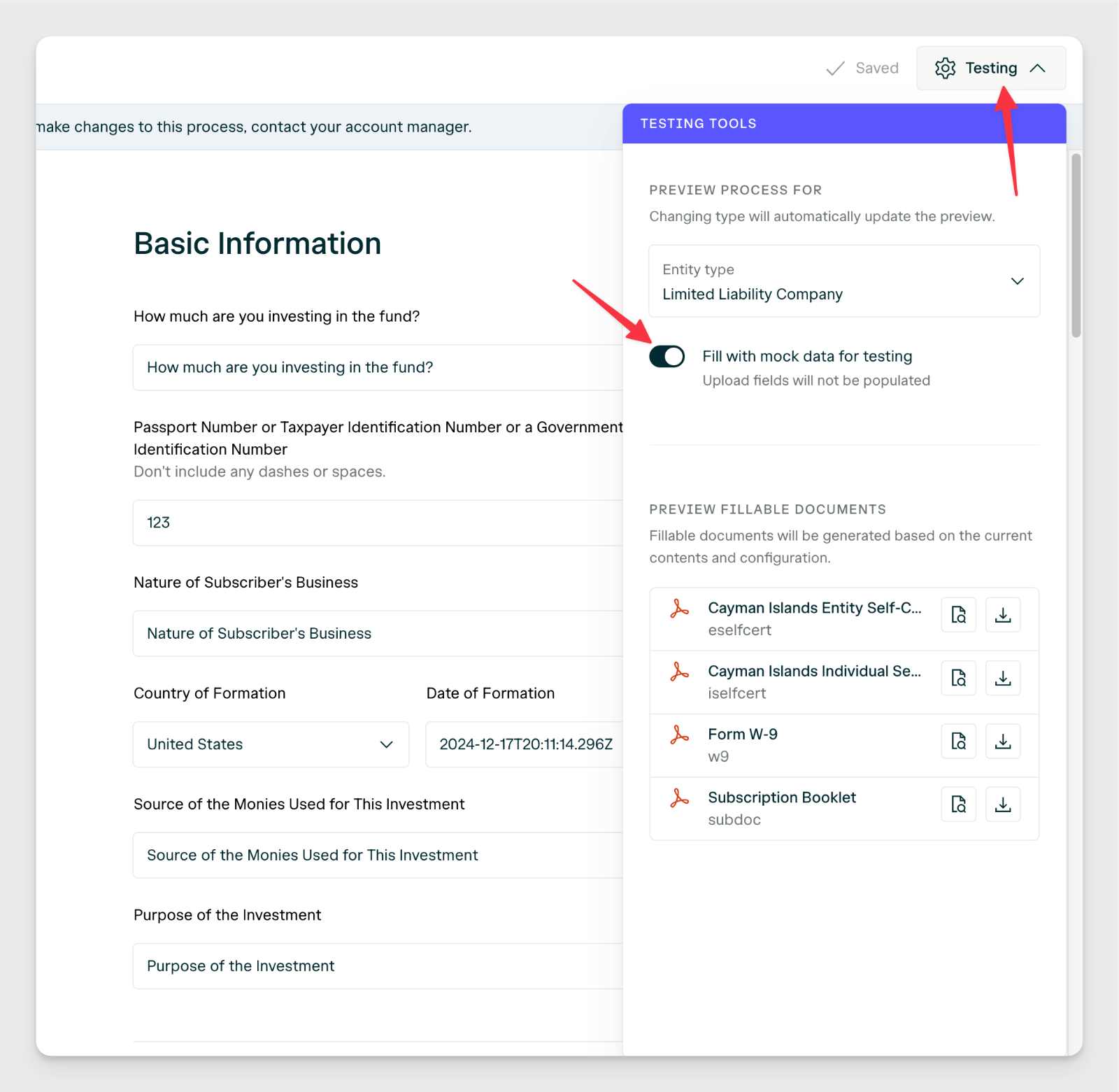Click Purpose of the Investment field
This screenshot has height=1092, width=1119.
(378, 966)
